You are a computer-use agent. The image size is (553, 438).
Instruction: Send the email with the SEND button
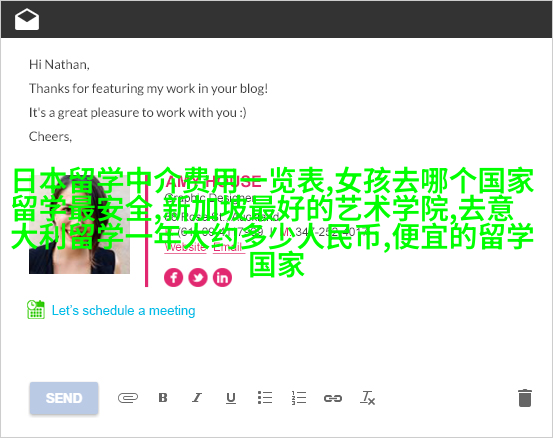(x=64, y=398)
